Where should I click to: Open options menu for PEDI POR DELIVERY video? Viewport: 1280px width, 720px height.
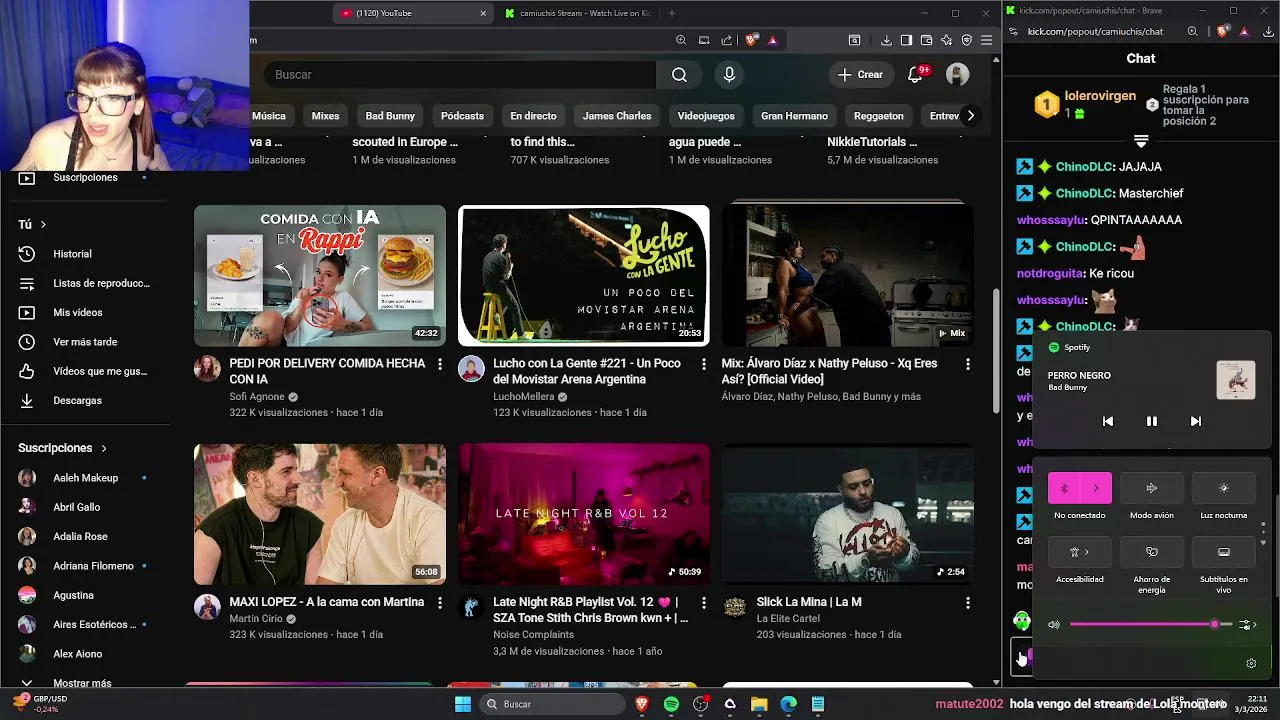point(439,365)
